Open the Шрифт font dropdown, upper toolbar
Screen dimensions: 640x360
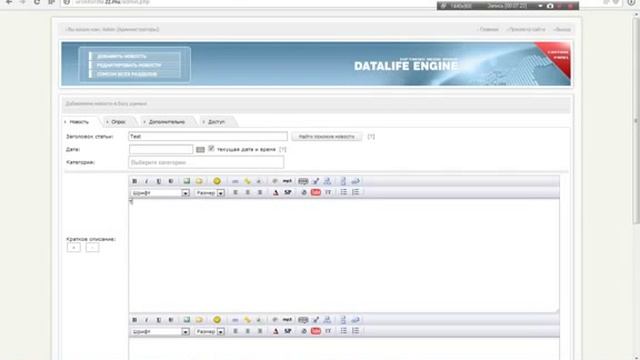pyautogui.click(x=160, y=193)
